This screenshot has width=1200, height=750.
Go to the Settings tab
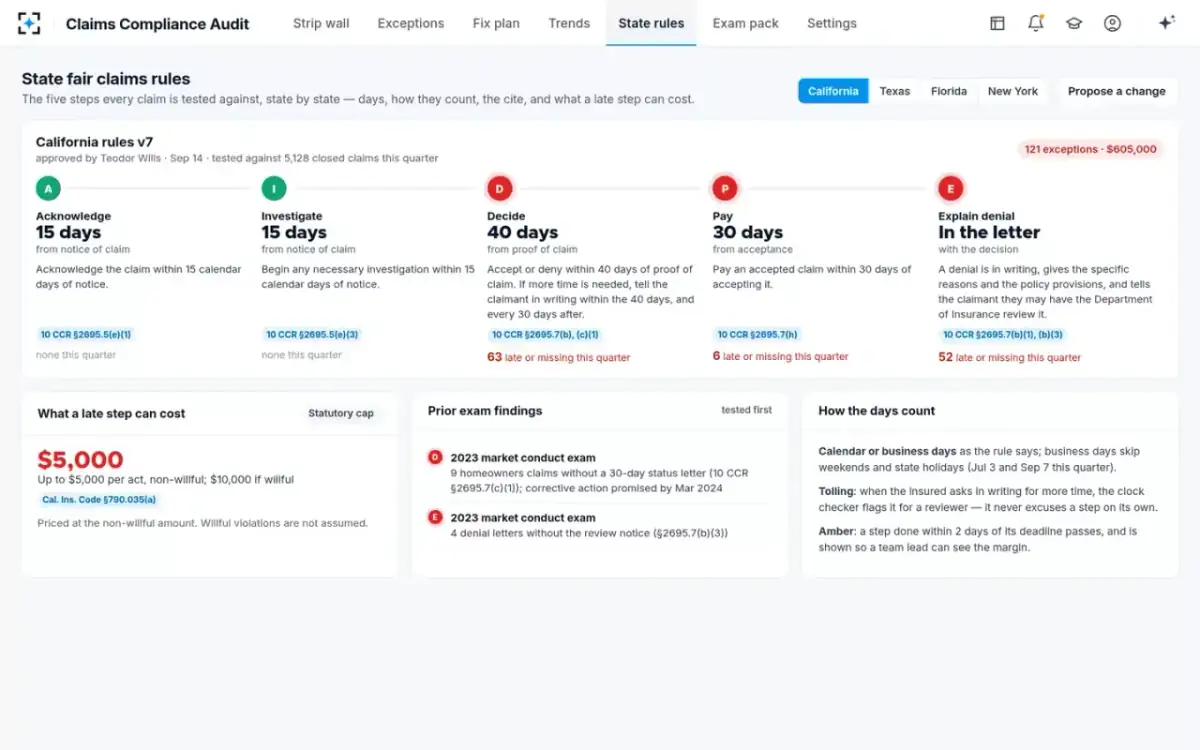pyautogui.click(x=832, y=23)
